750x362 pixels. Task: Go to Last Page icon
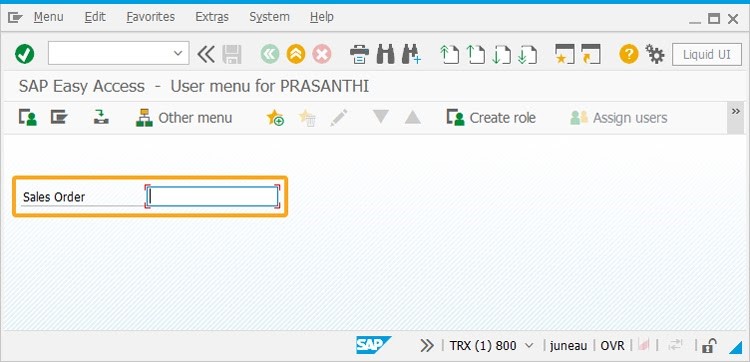(x=528, y=54)
